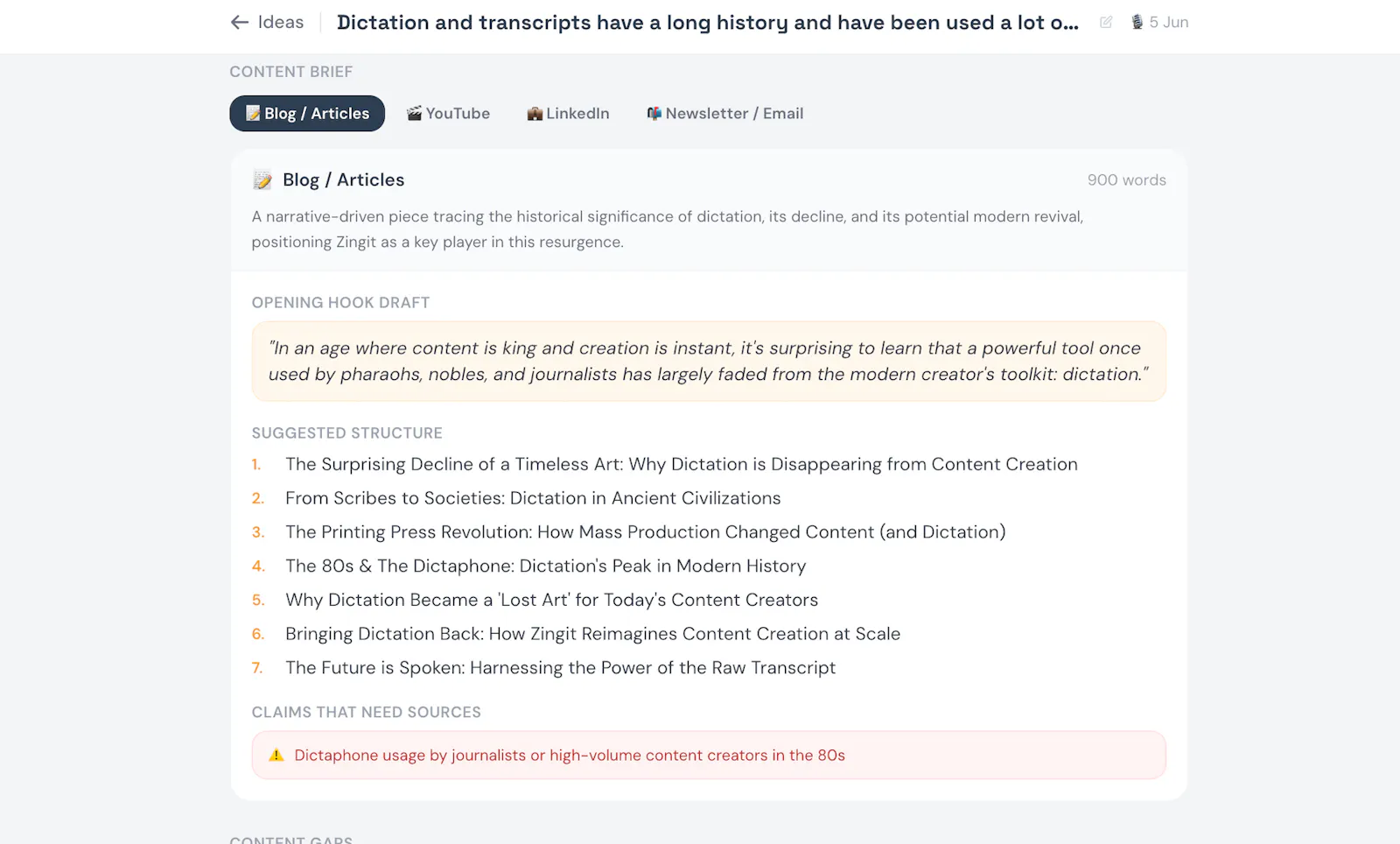
Task: Select 'From Scribes to Societies' structure item
Action: pos(533,499)
